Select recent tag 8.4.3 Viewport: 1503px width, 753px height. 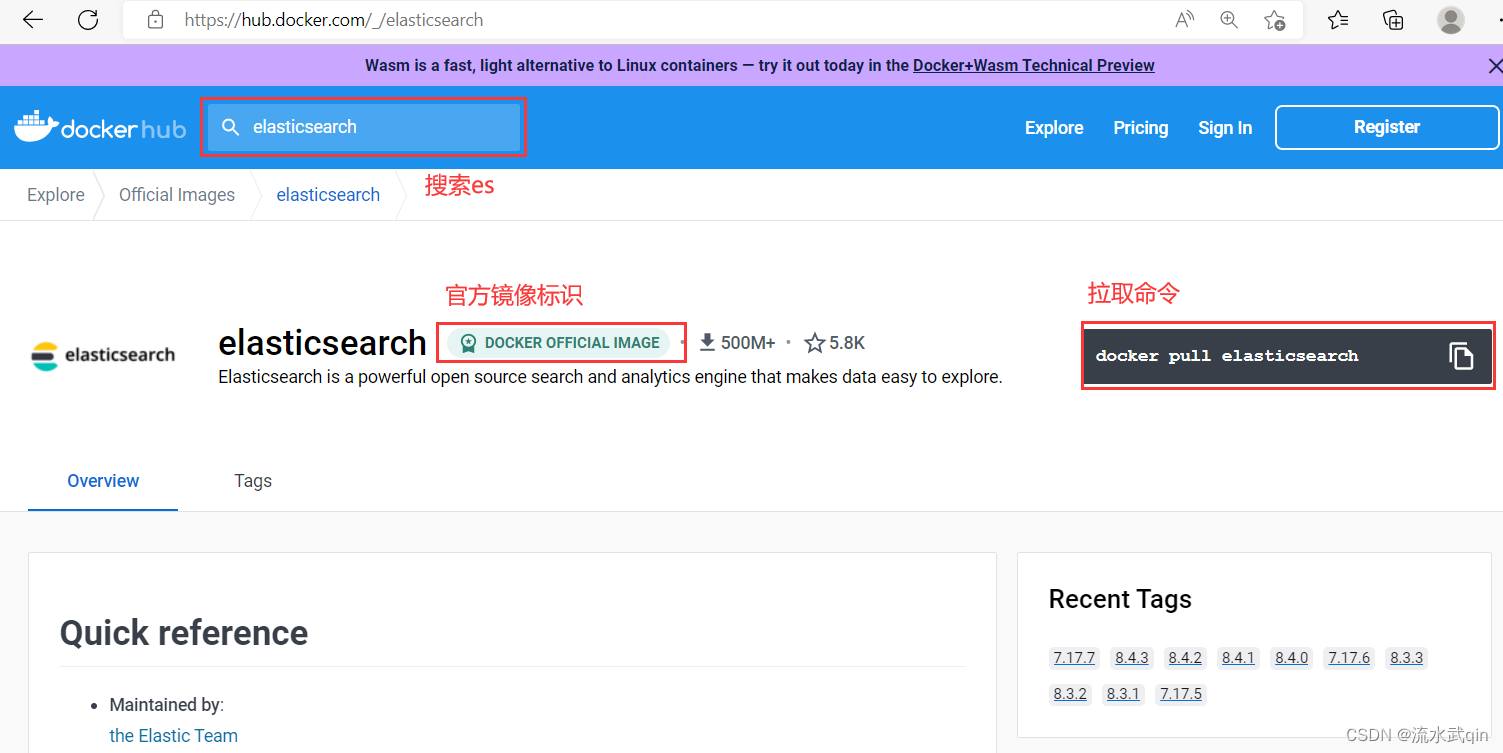point(1132,658)
